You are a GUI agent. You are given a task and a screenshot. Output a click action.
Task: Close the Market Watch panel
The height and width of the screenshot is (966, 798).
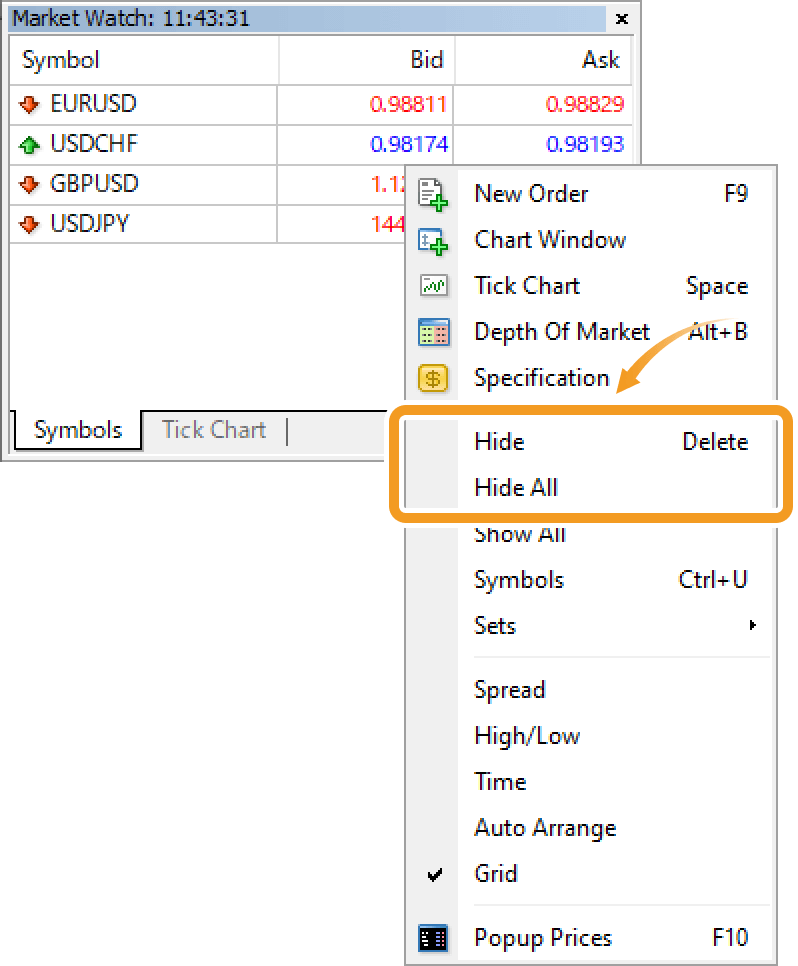(x=622, y=19)
